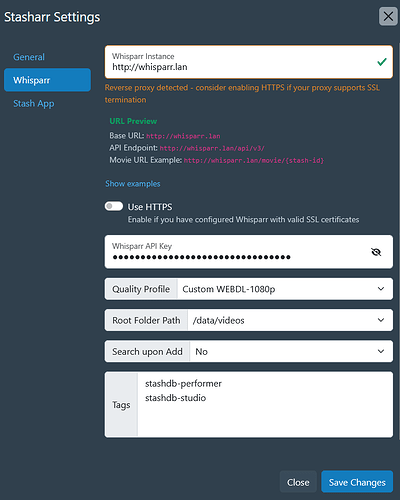This screenshot has height=500, width=400.
Task: Select the stashdb-studio tag
Action: (x=175, y=398)
